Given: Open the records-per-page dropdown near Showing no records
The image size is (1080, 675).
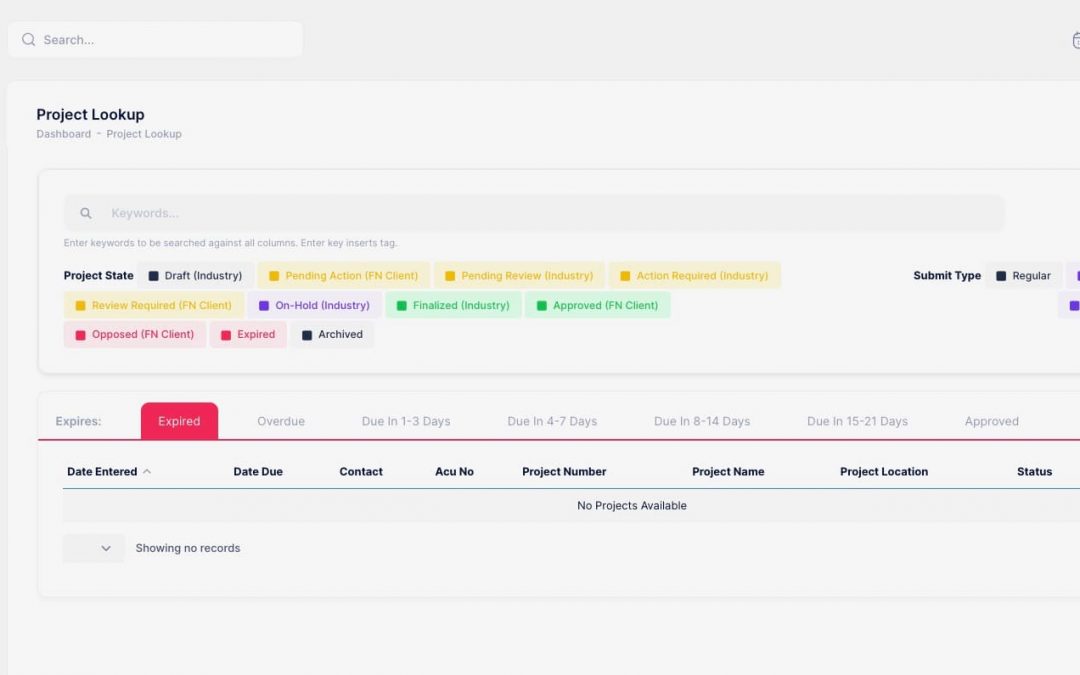Looking at the screenshot, I should coord(93,548).
